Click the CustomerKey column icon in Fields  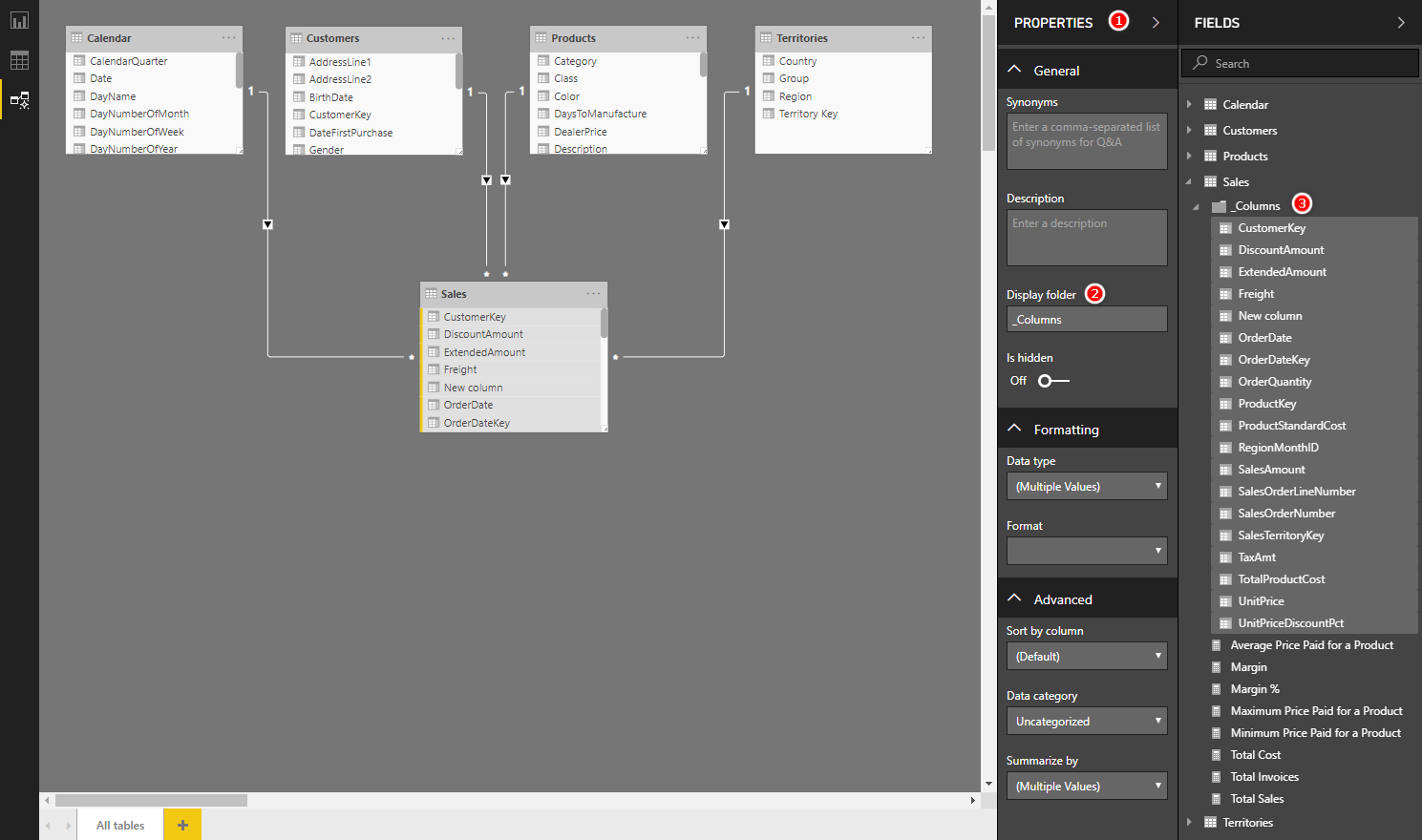click(1225, 228)
